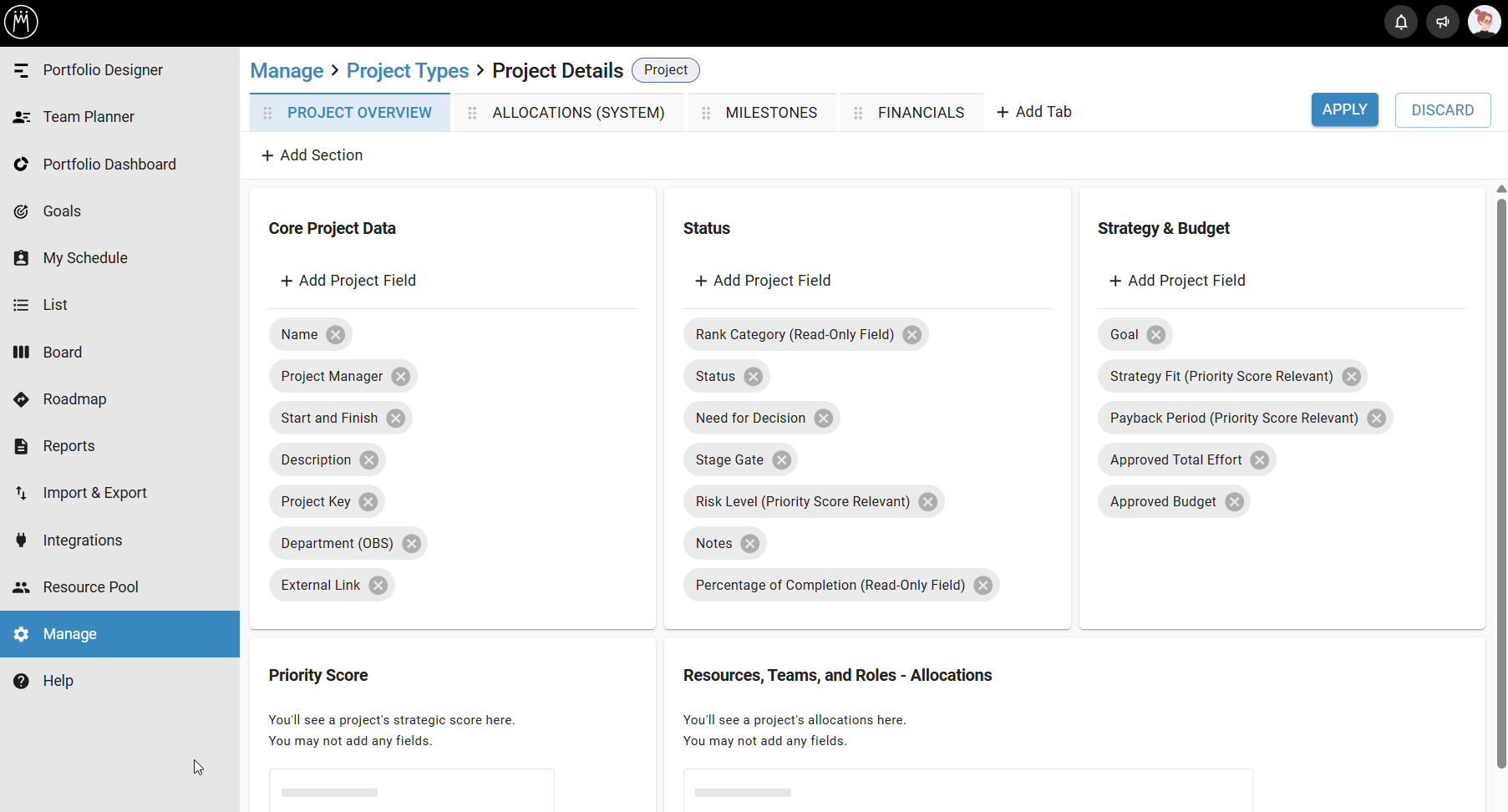
Task: Go to Manage breadcrumb link
Action: (287, 71)
